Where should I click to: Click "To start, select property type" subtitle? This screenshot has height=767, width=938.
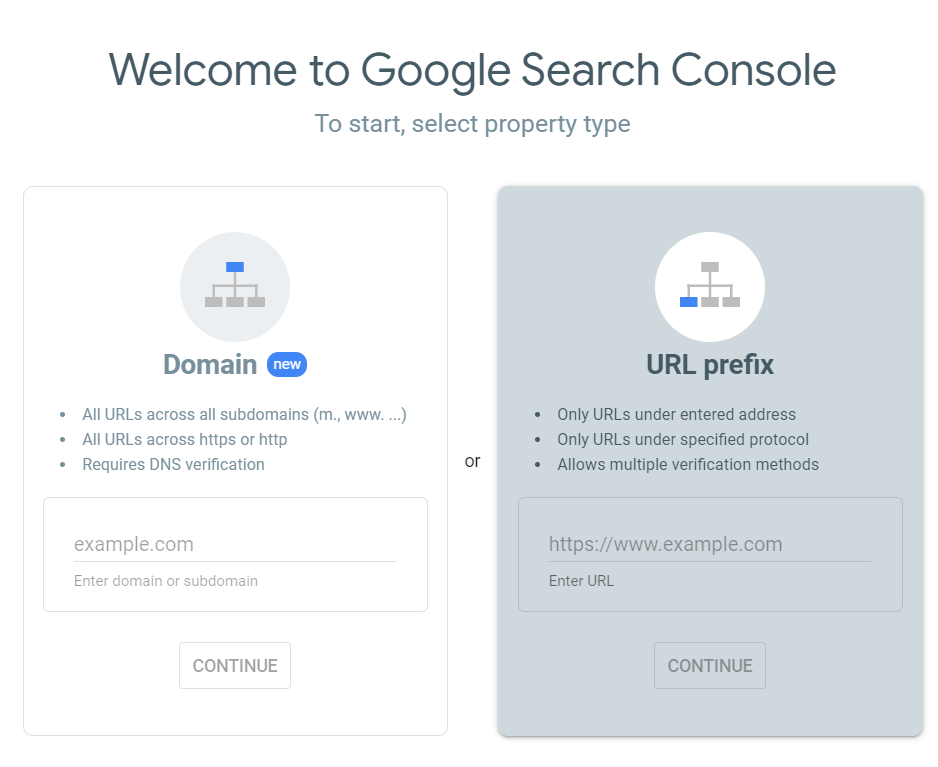click(472, 124)
